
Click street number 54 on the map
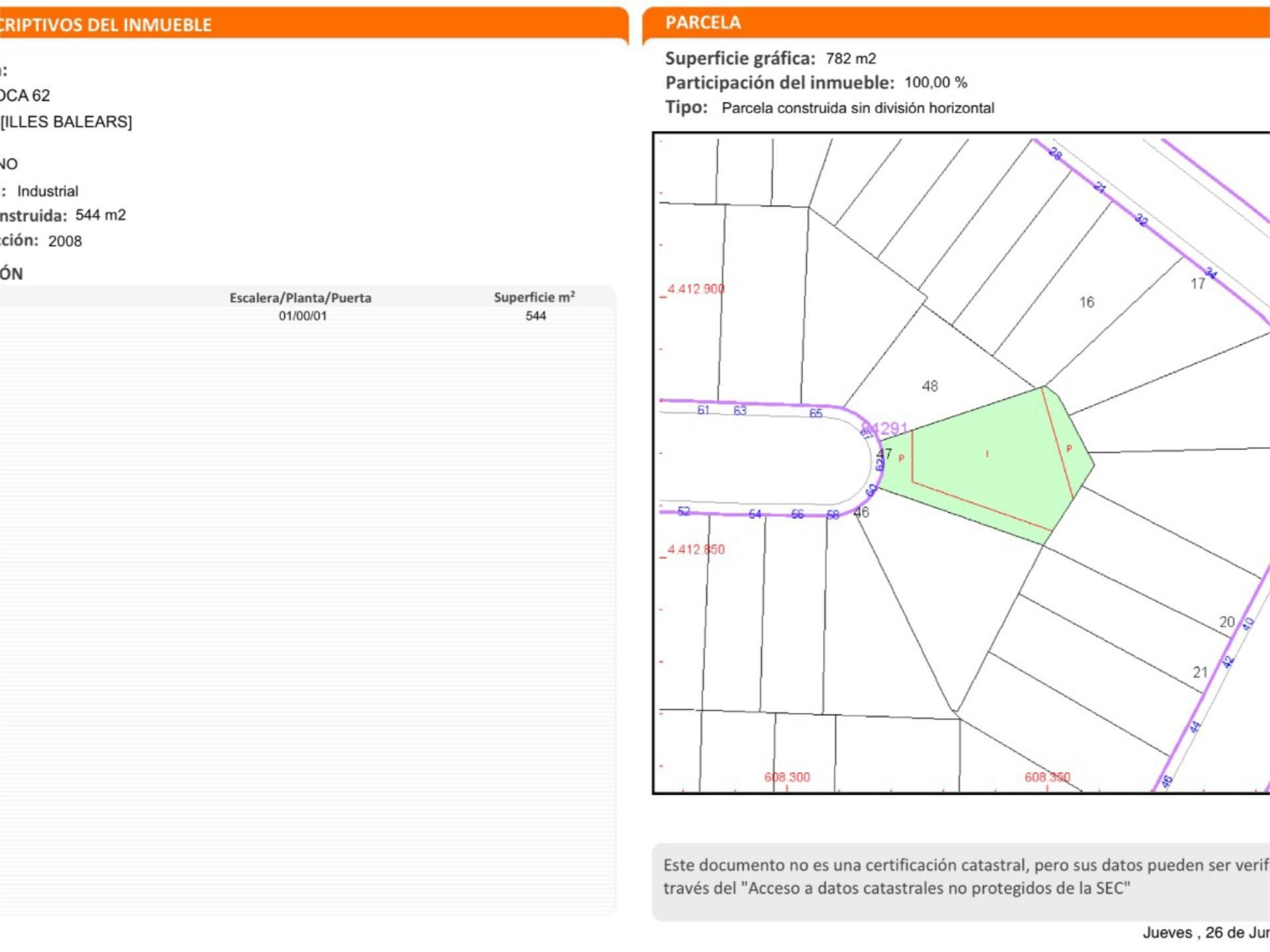[x=755, y=514]
